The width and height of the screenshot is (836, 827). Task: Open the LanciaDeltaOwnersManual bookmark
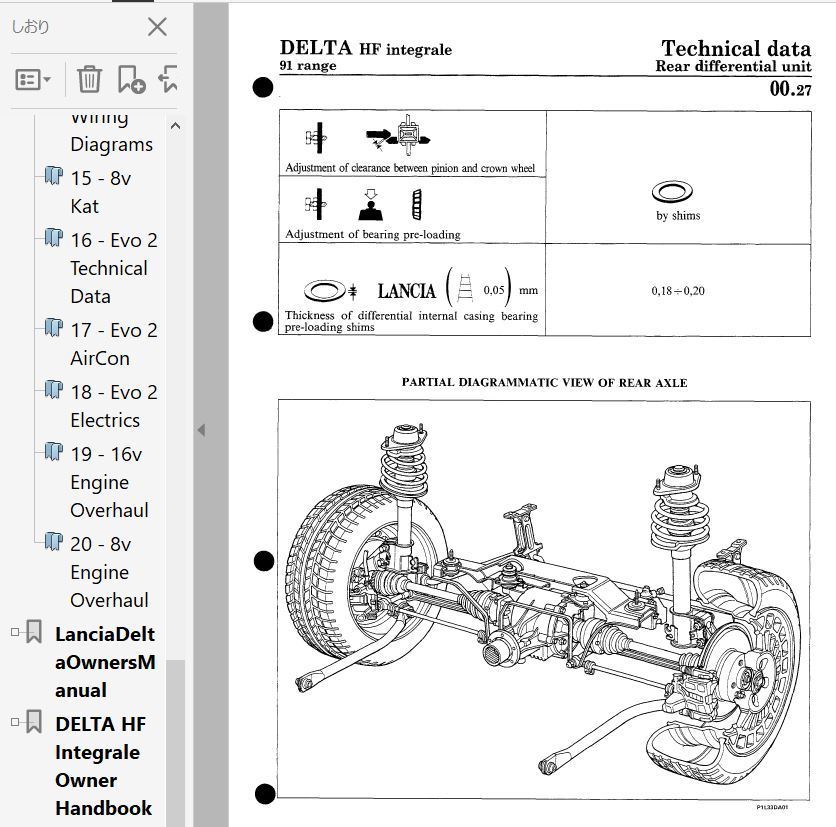coord(105,662)
